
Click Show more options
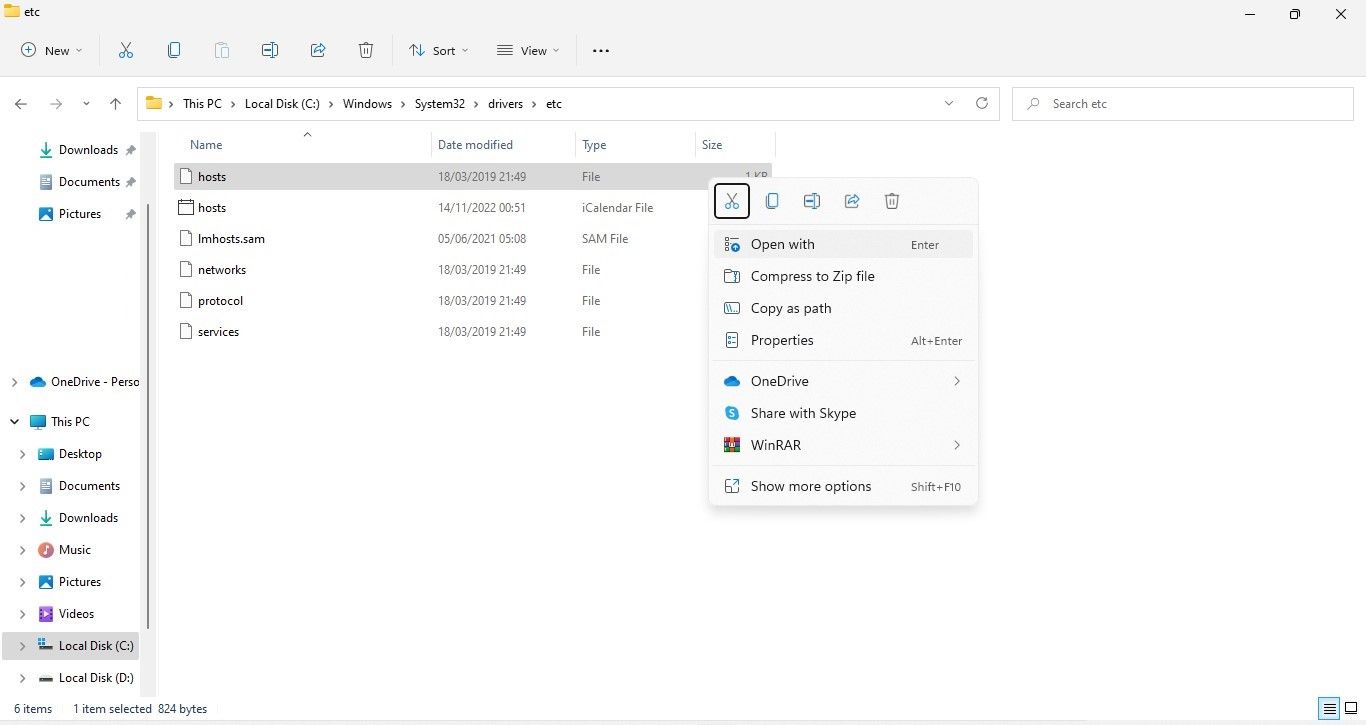tap(843, 486)
